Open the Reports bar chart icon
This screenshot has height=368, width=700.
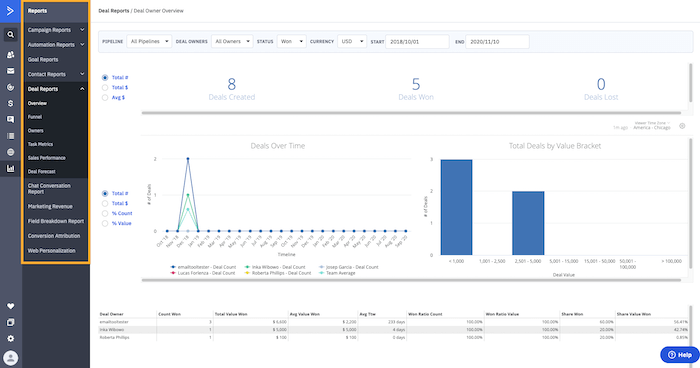click(11, 168)
